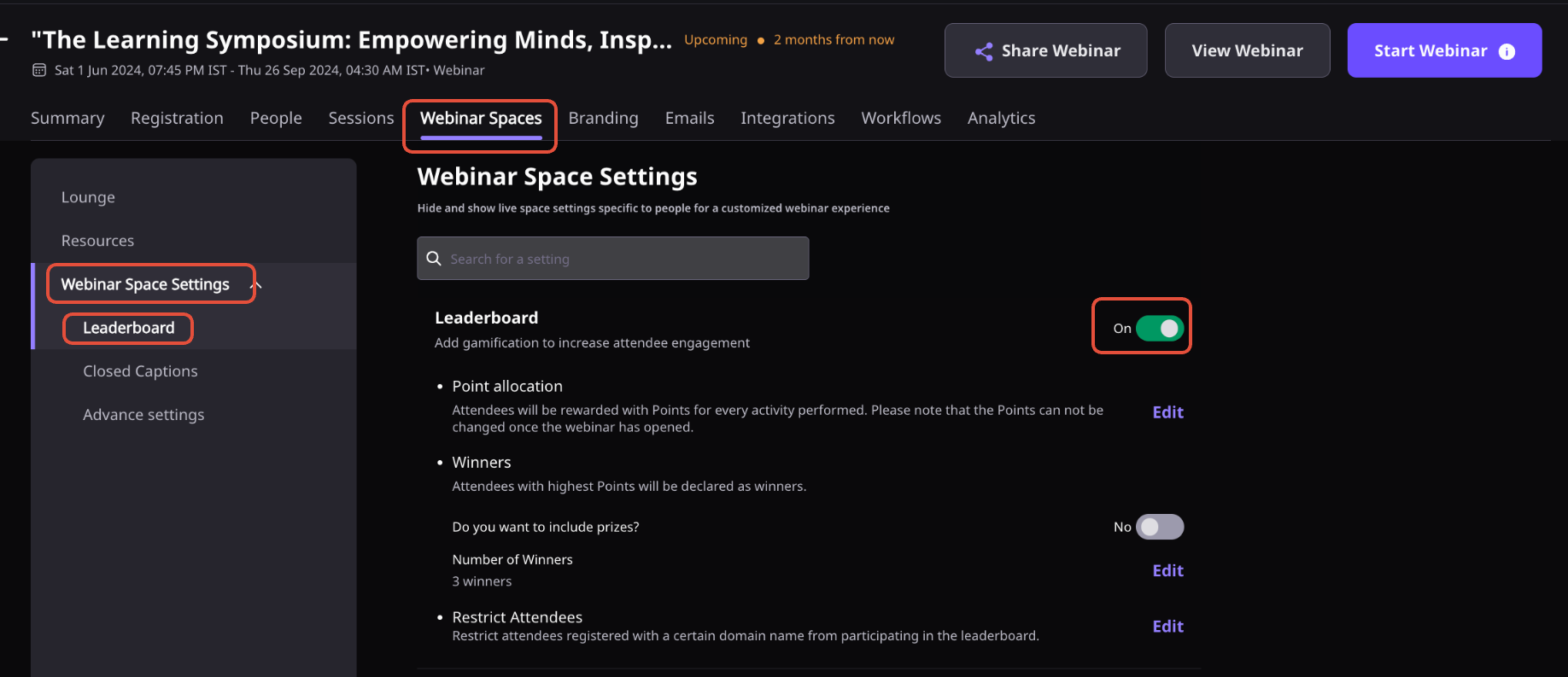Switch to the Emails tab
This screenshot has width=1568, height=677.
click(689, 118)
